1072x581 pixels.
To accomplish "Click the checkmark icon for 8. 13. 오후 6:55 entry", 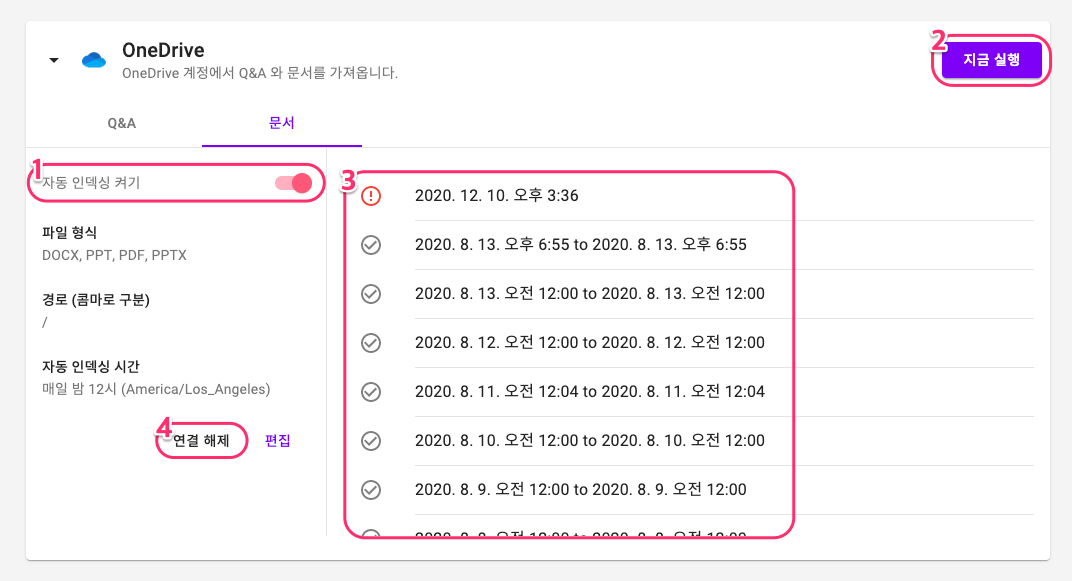I will (x=371, y=245).
